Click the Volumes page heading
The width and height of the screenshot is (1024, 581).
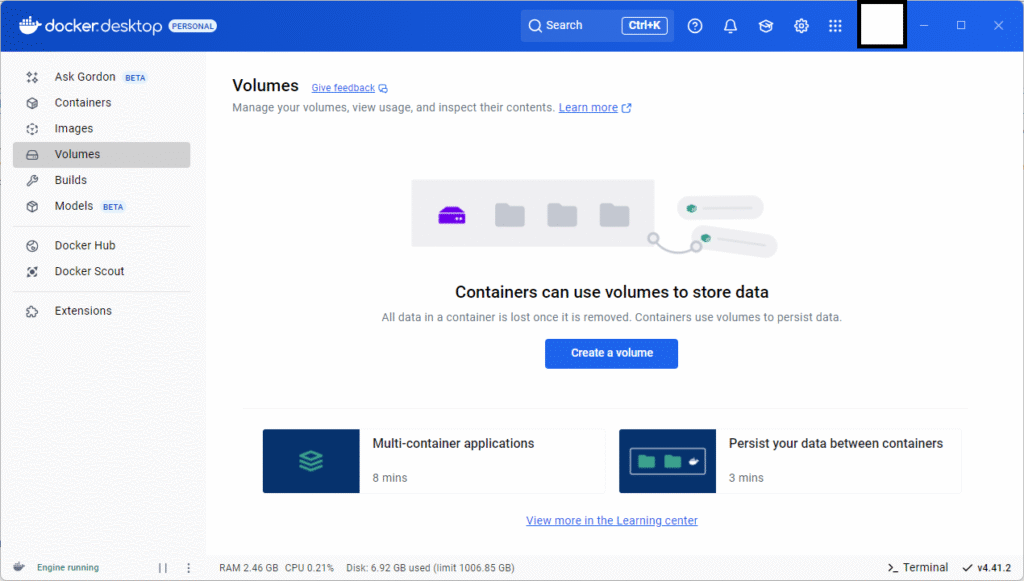point(265,86)
